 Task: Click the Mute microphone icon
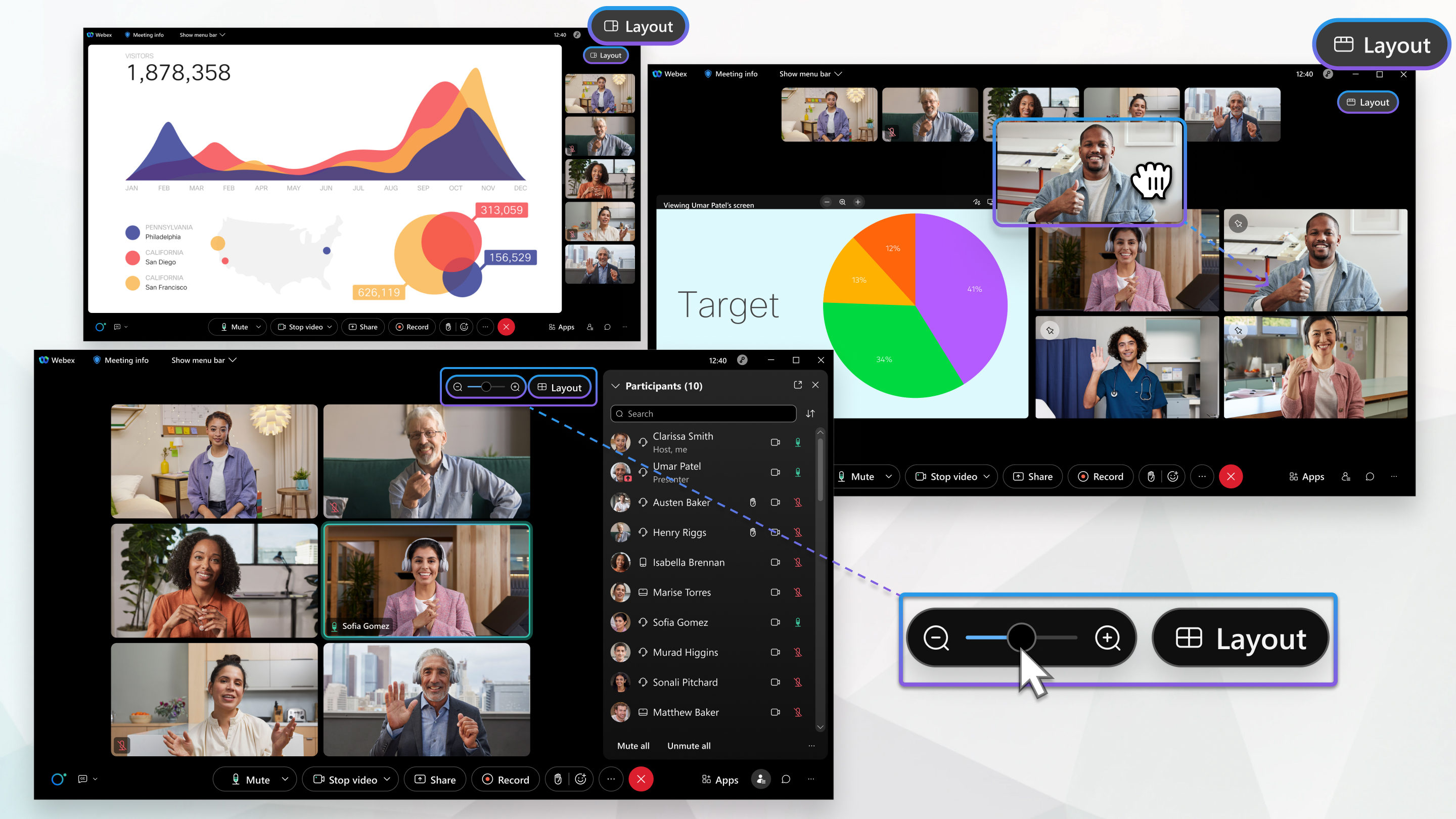click(x=231, y=779)
